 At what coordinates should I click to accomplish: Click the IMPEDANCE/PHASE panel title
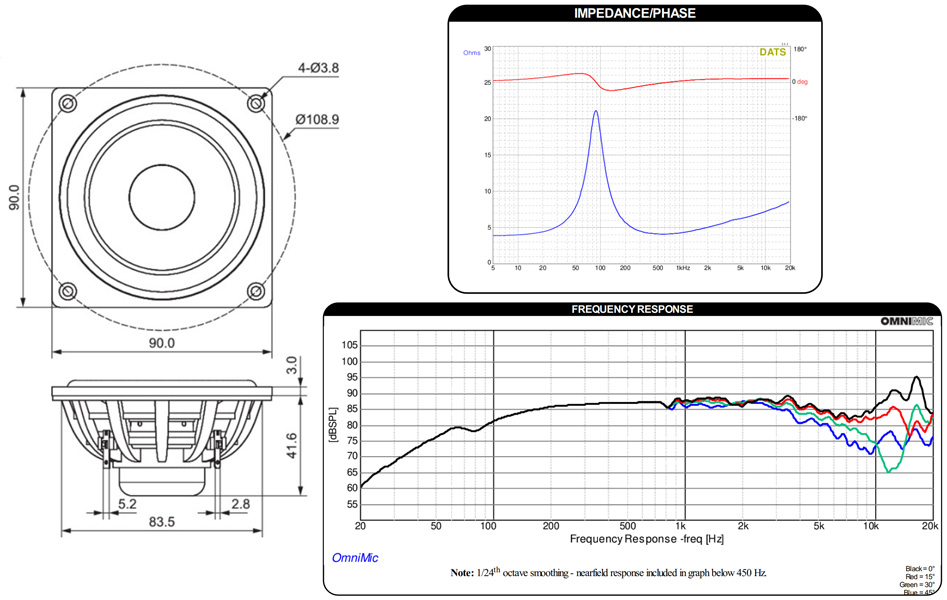point(634,13)
